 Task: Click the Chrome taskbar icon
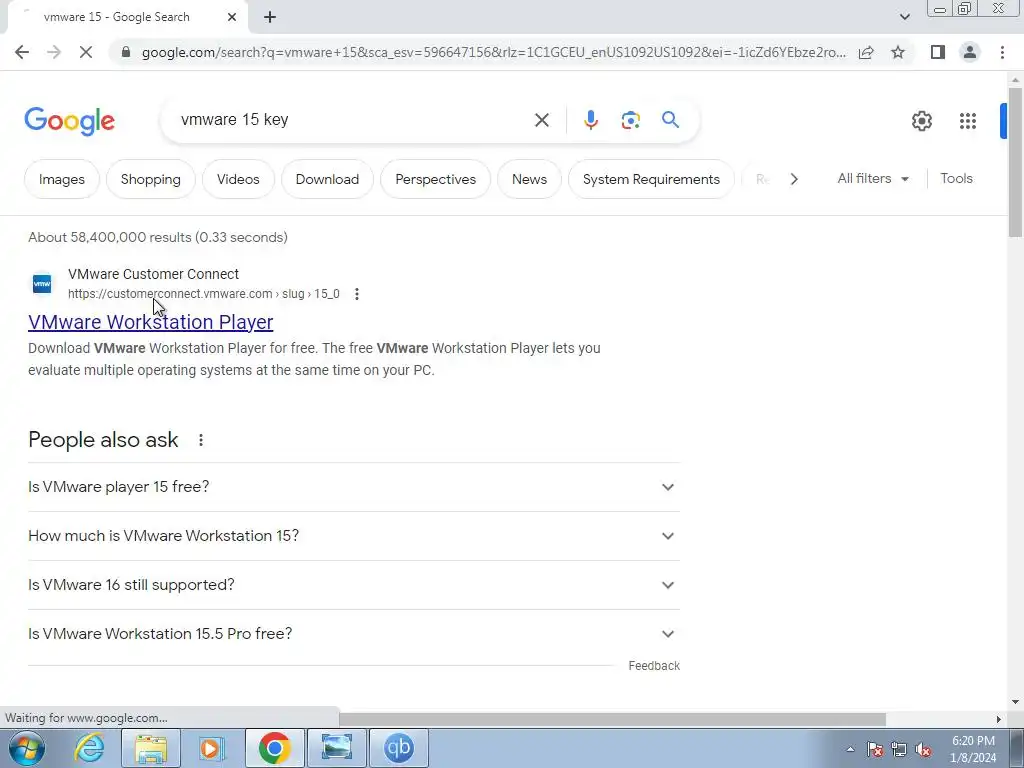pos(274,748)
